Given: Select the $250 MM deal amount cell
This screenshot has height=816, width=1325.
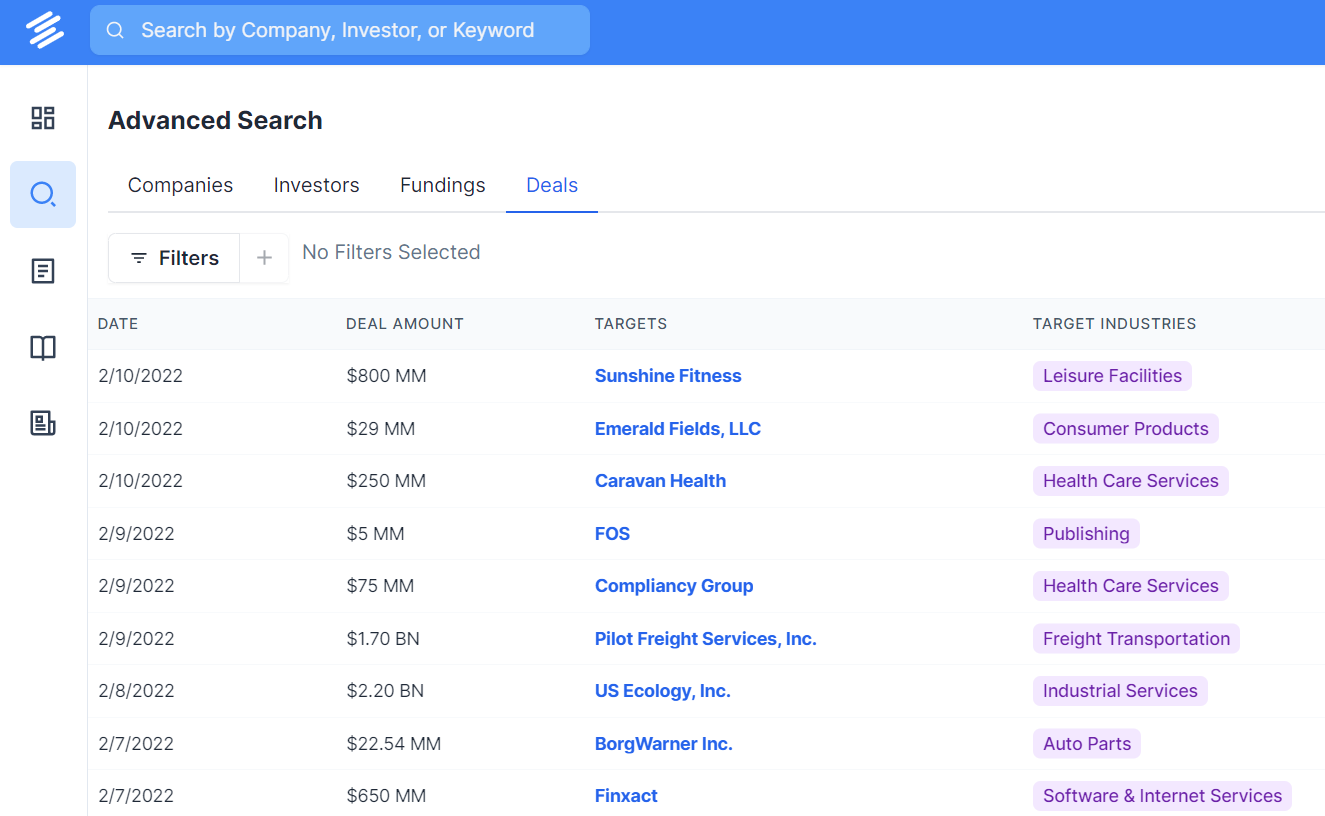Looking at the screenshot, I should (386, 481).
